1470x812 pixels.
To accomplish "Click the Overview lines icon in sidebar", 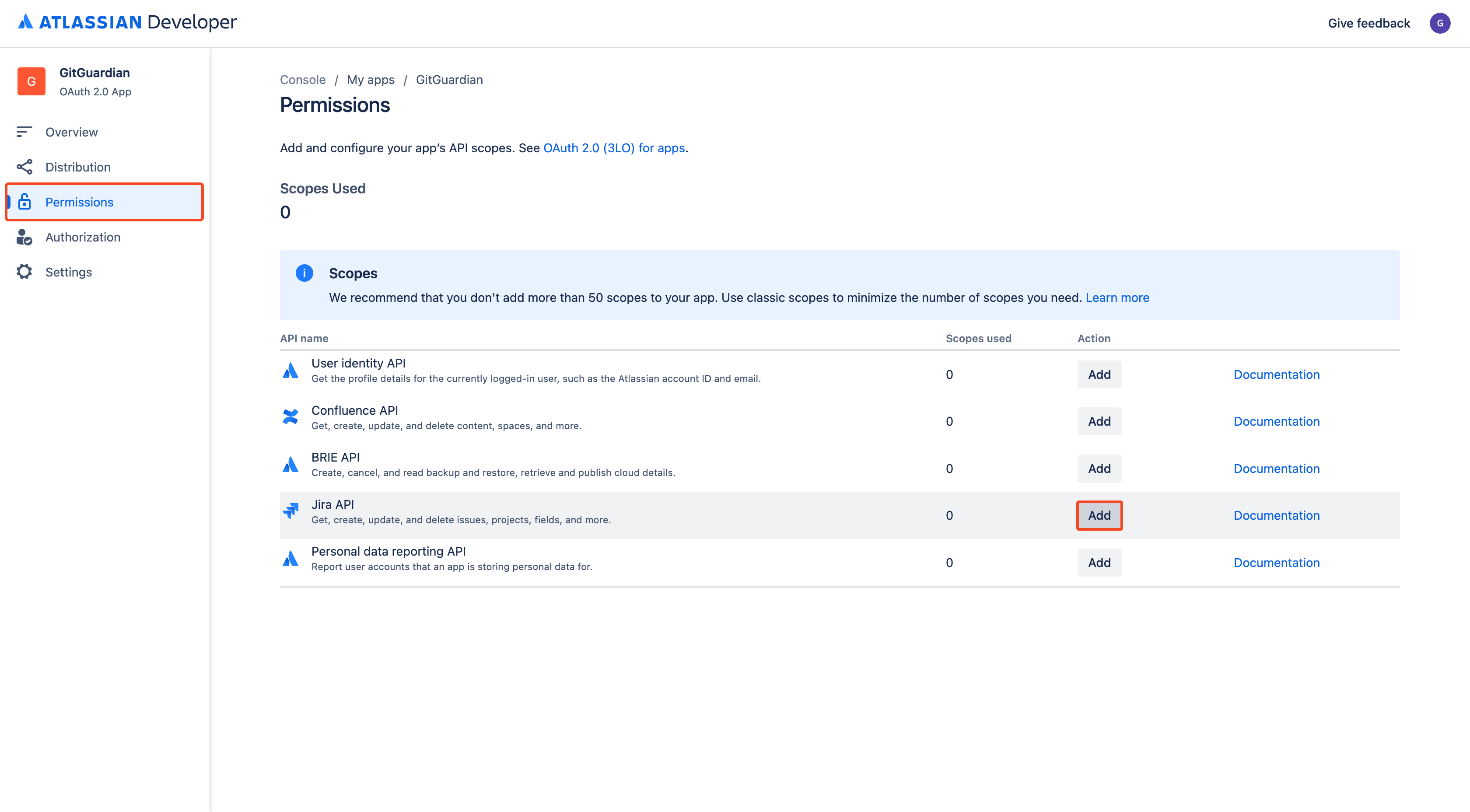I will (x=24, y=132).
